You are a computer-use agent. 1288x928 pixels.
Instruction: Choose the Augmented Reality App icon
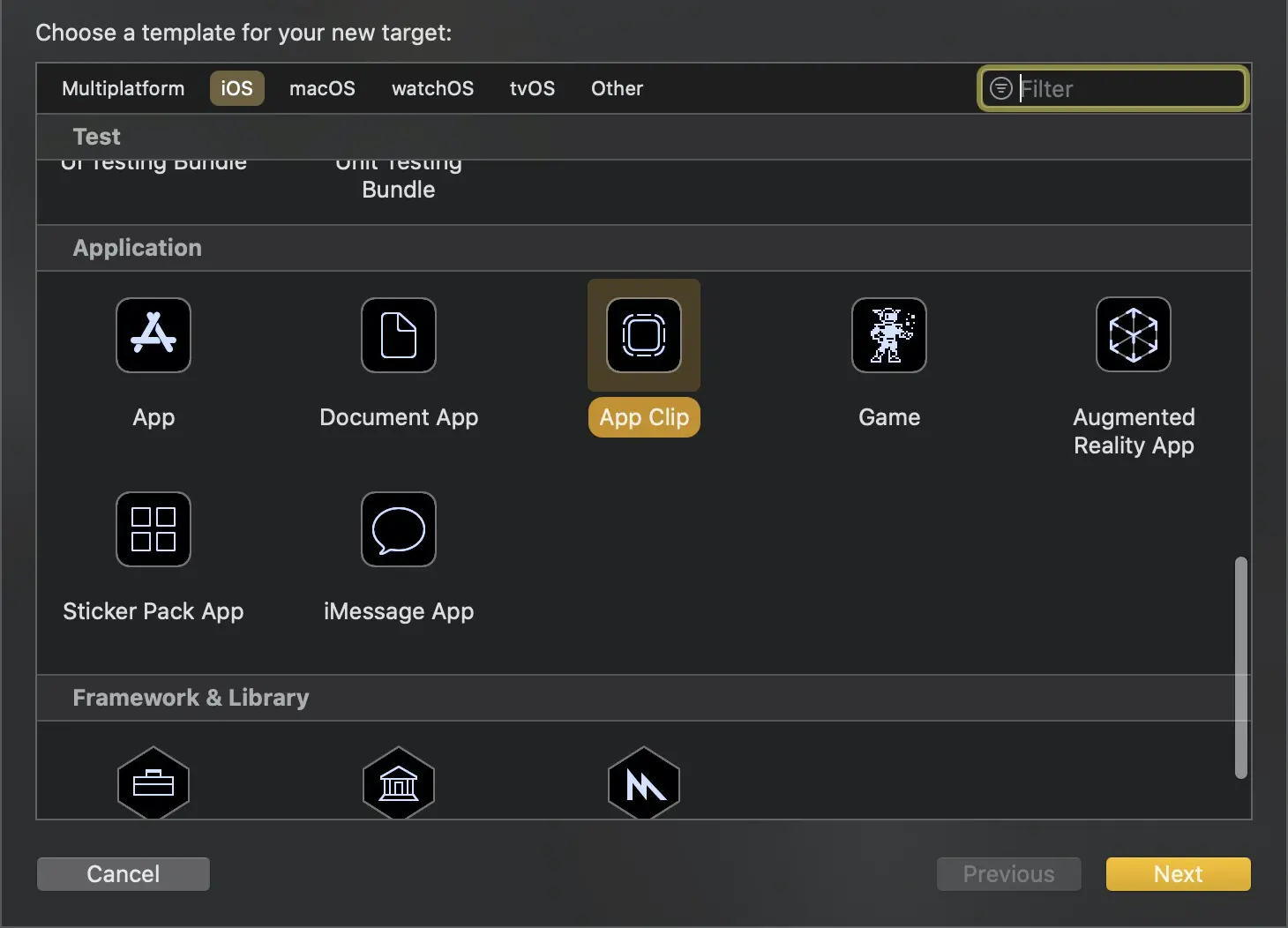(x=1134, y=335)
